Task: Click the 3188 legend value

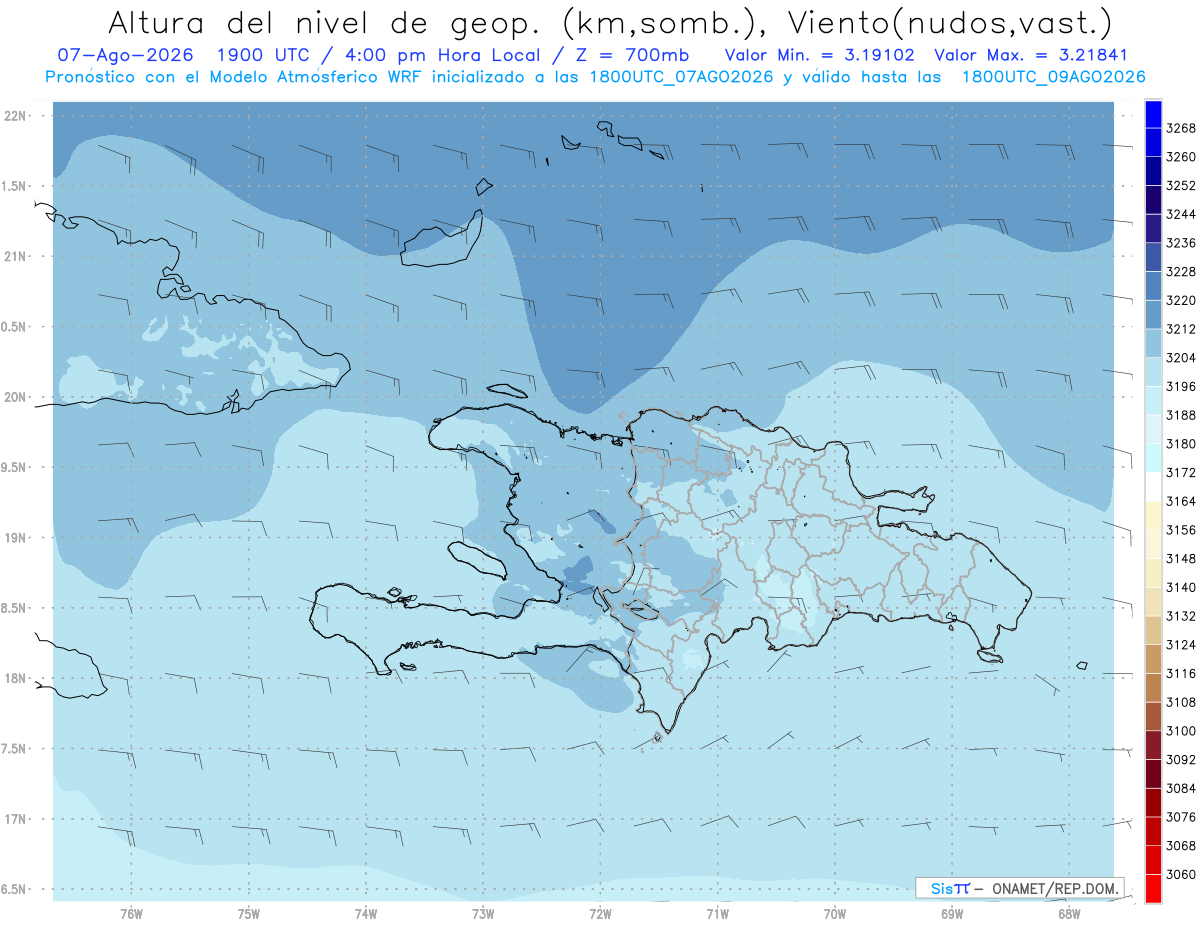Action: point(1181,415)
